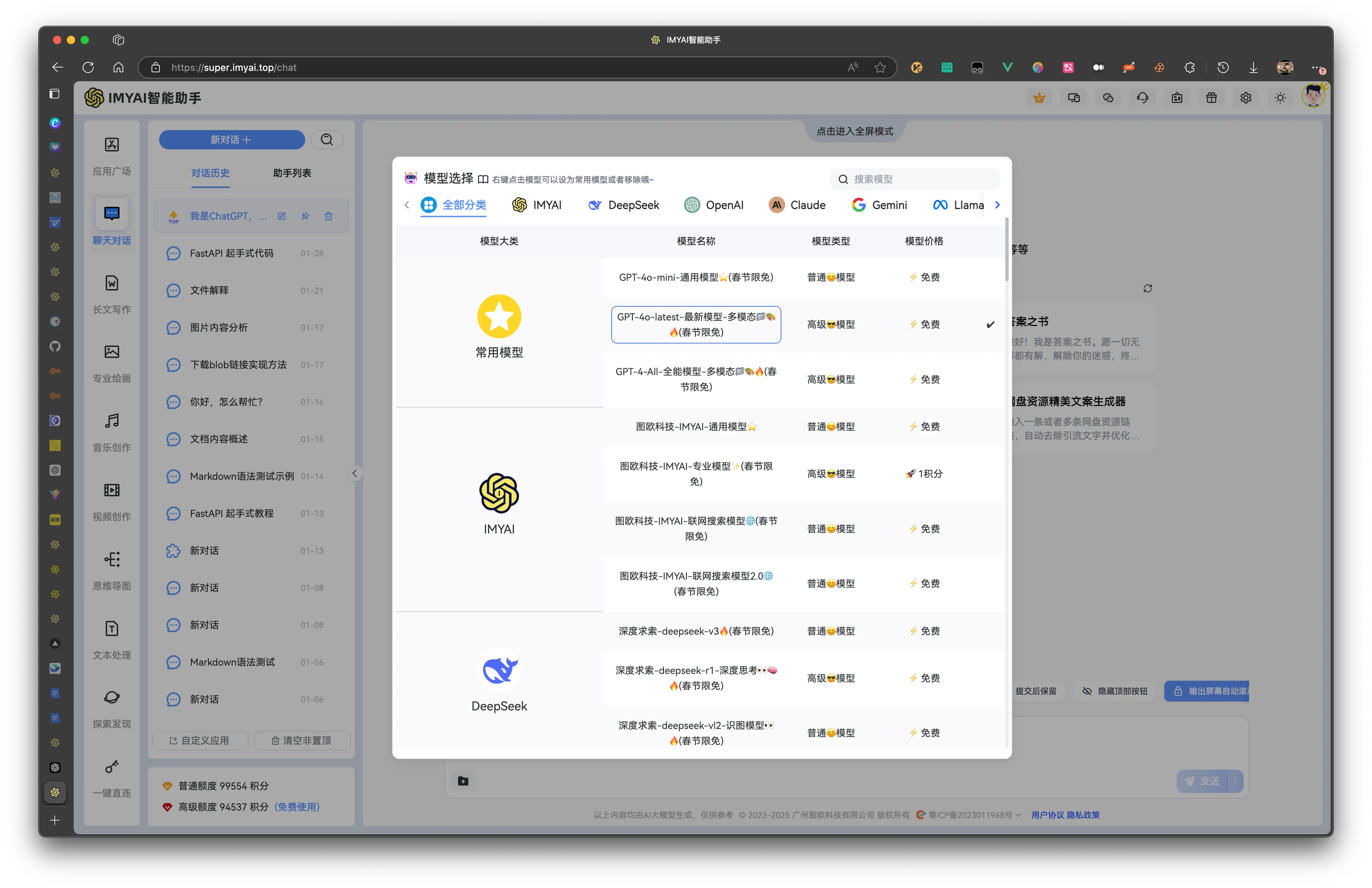
Task: Toggle 隐藏顶部按钮 hide top buttons
Action: [1115, 691]
